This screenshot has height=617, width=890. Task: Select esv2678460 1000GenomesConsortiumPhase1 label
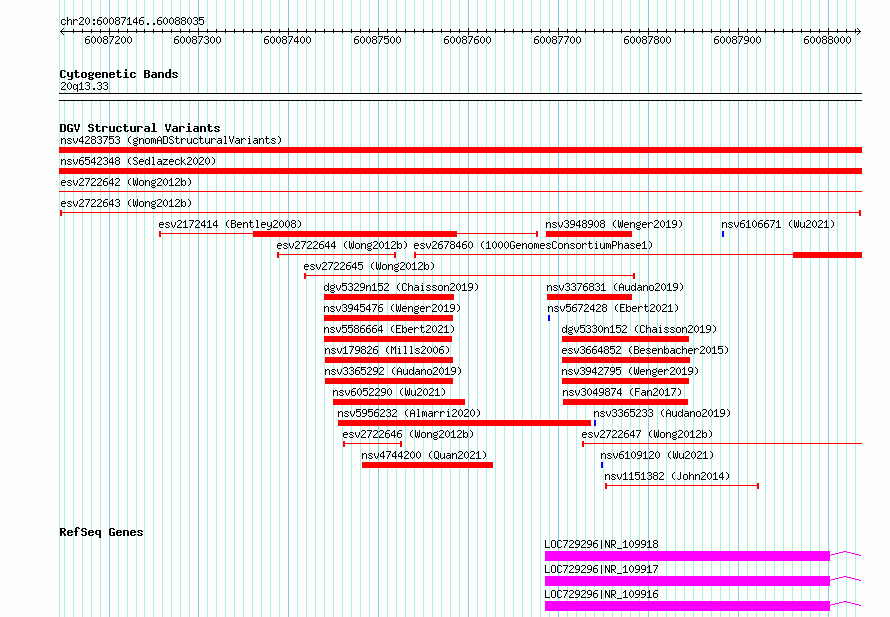(x=533, y=245)
